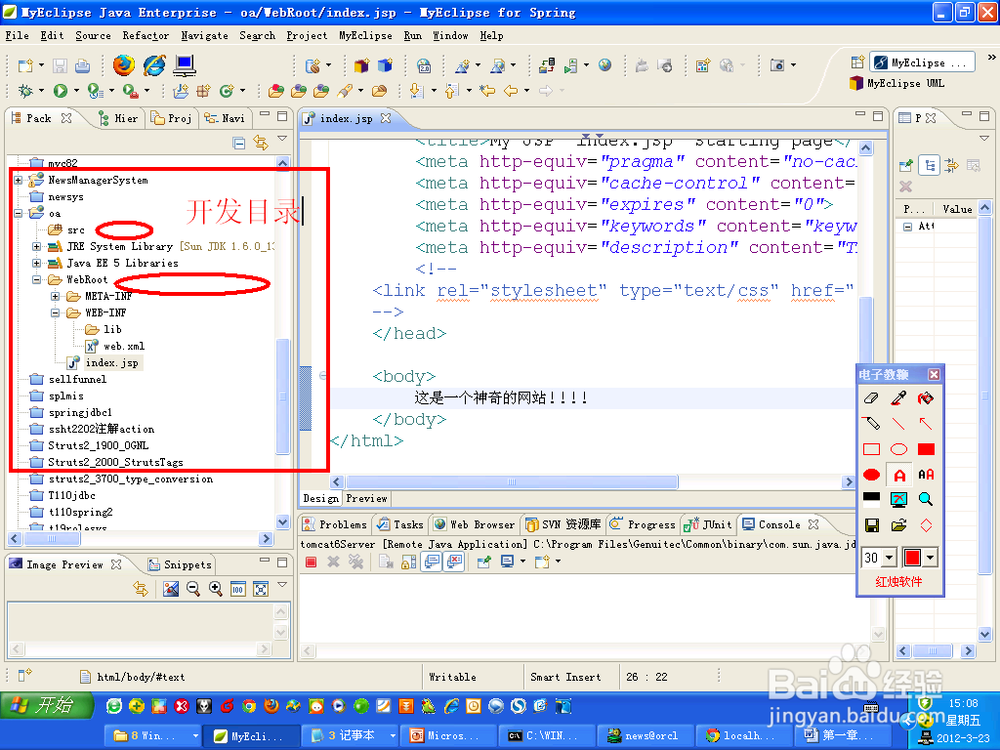The width and height of the screenshot is (1000, 750).
Task: Select the eraser tool in the 电子教鞭 panel
Action: 871,398
